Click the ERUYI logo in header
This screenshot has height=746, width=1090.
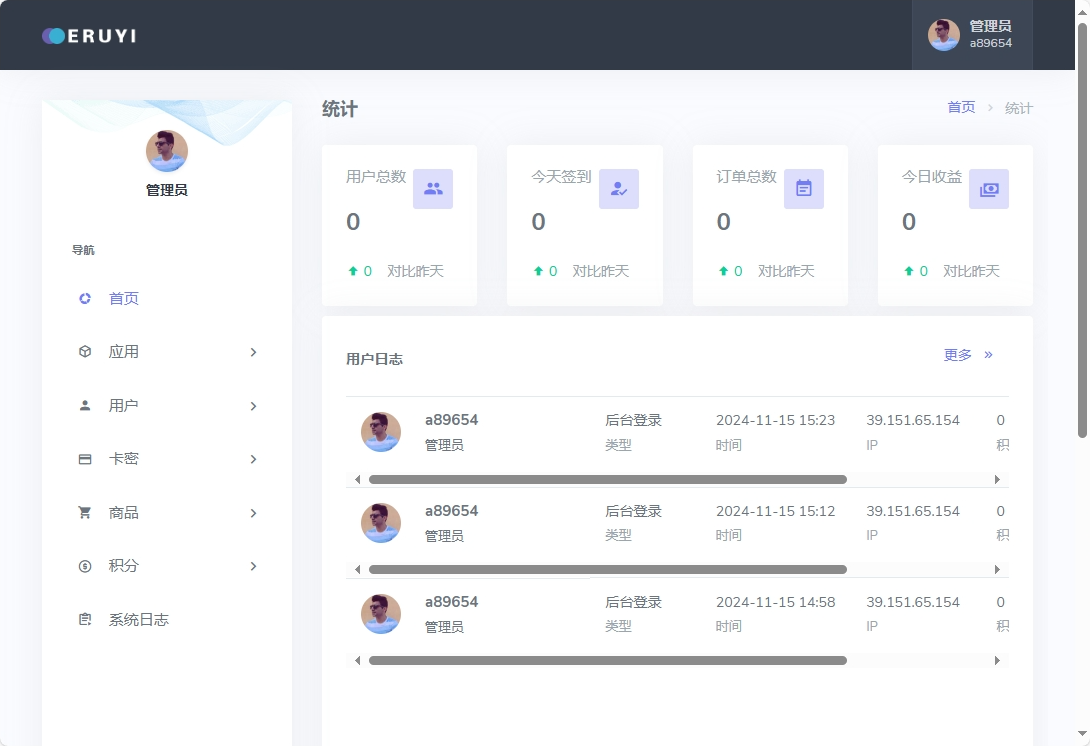[x=89, y=35]
